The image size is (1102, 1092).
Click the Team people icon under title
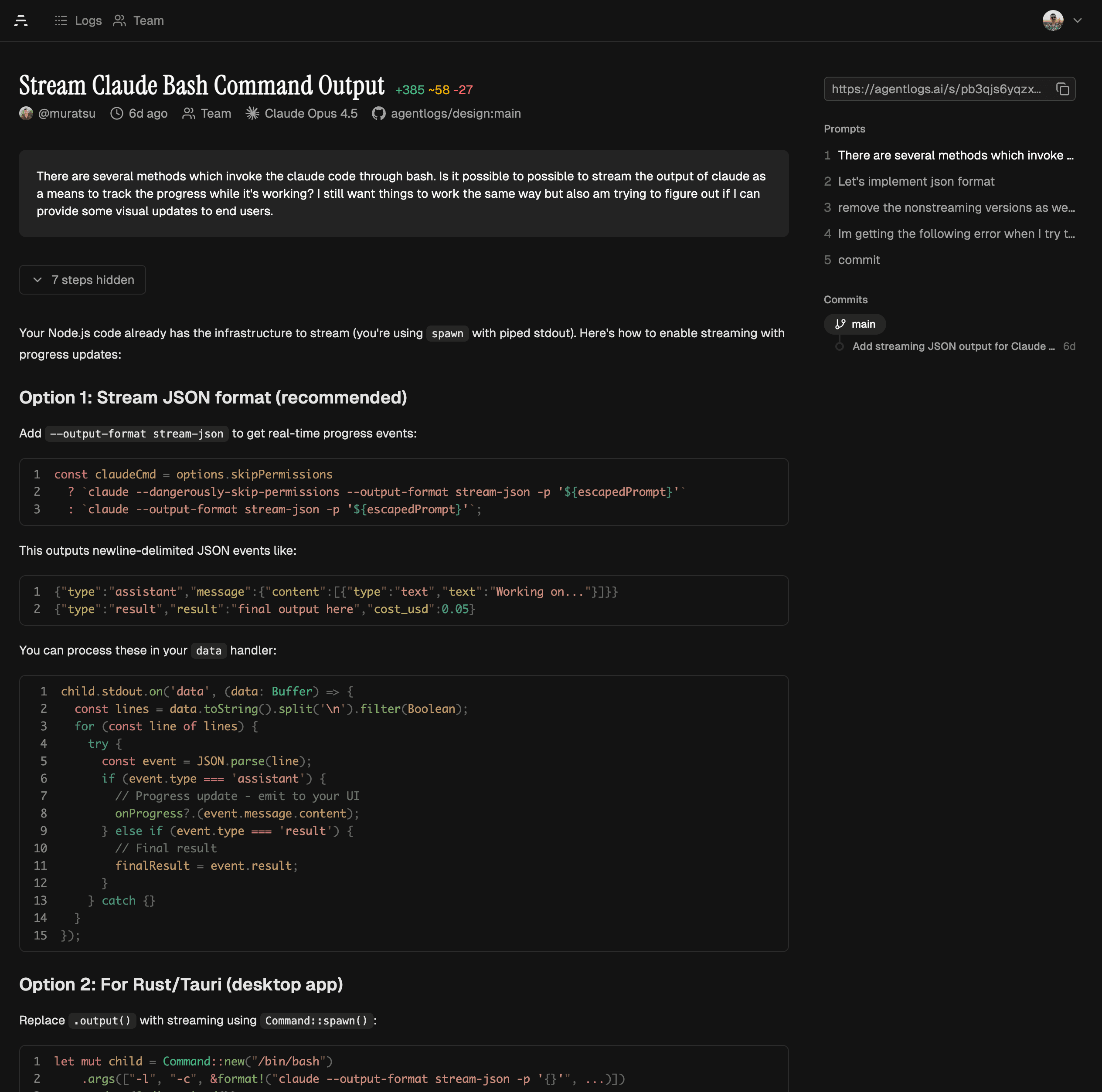(x=188, y=113)
